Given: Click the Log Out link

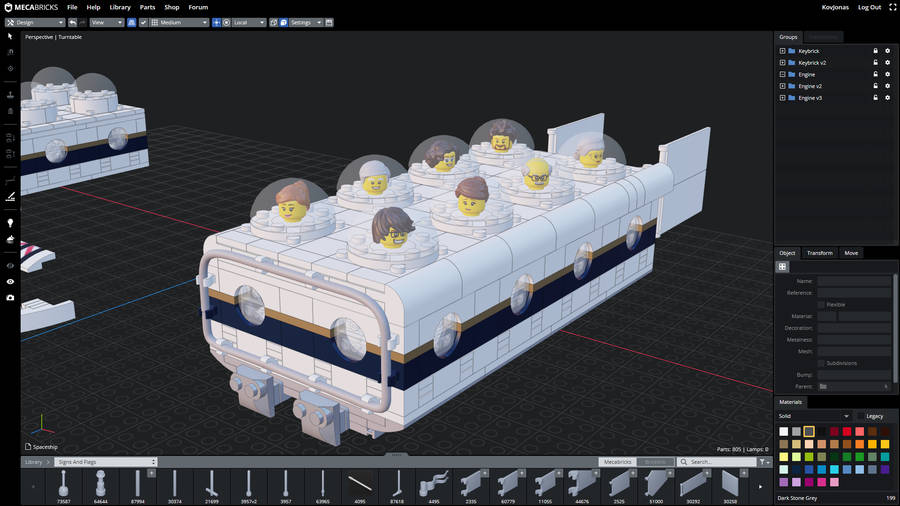Looking at the screenshot, I should point(869,7).
